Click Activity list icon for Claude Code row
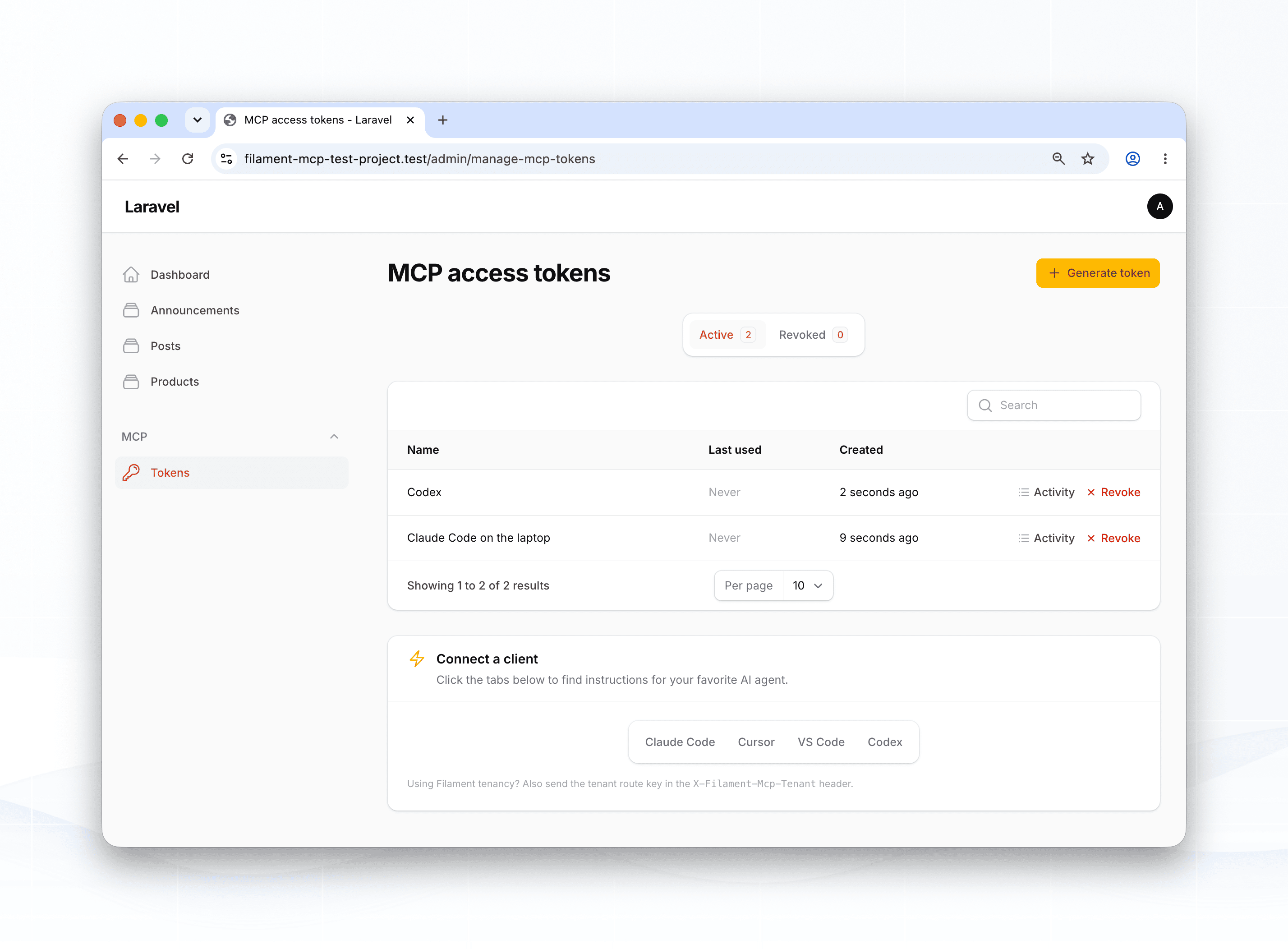 point(1023,538)
